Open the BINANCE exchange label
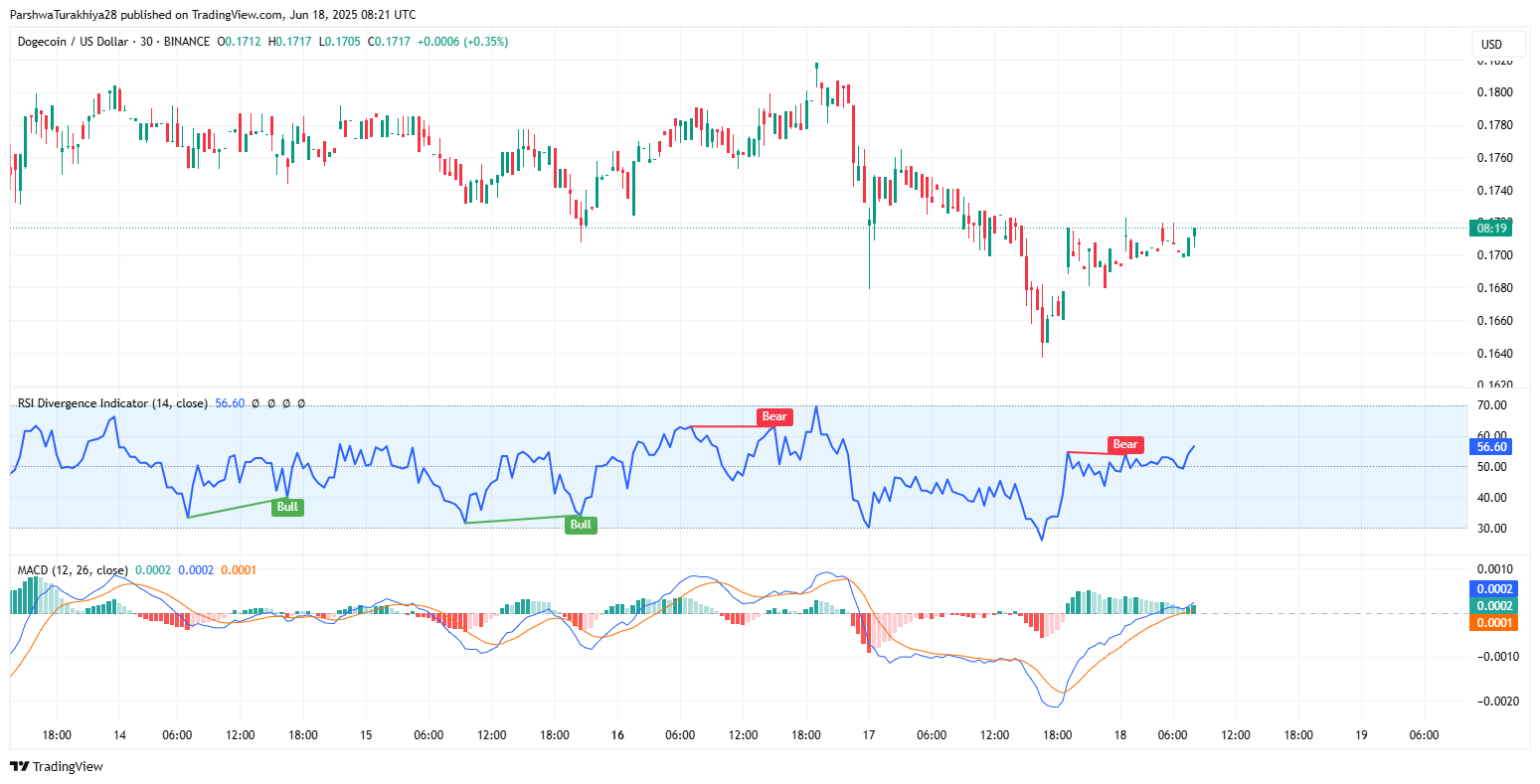Viewport: 1540px width, 784px height. (x=186, y=42)
